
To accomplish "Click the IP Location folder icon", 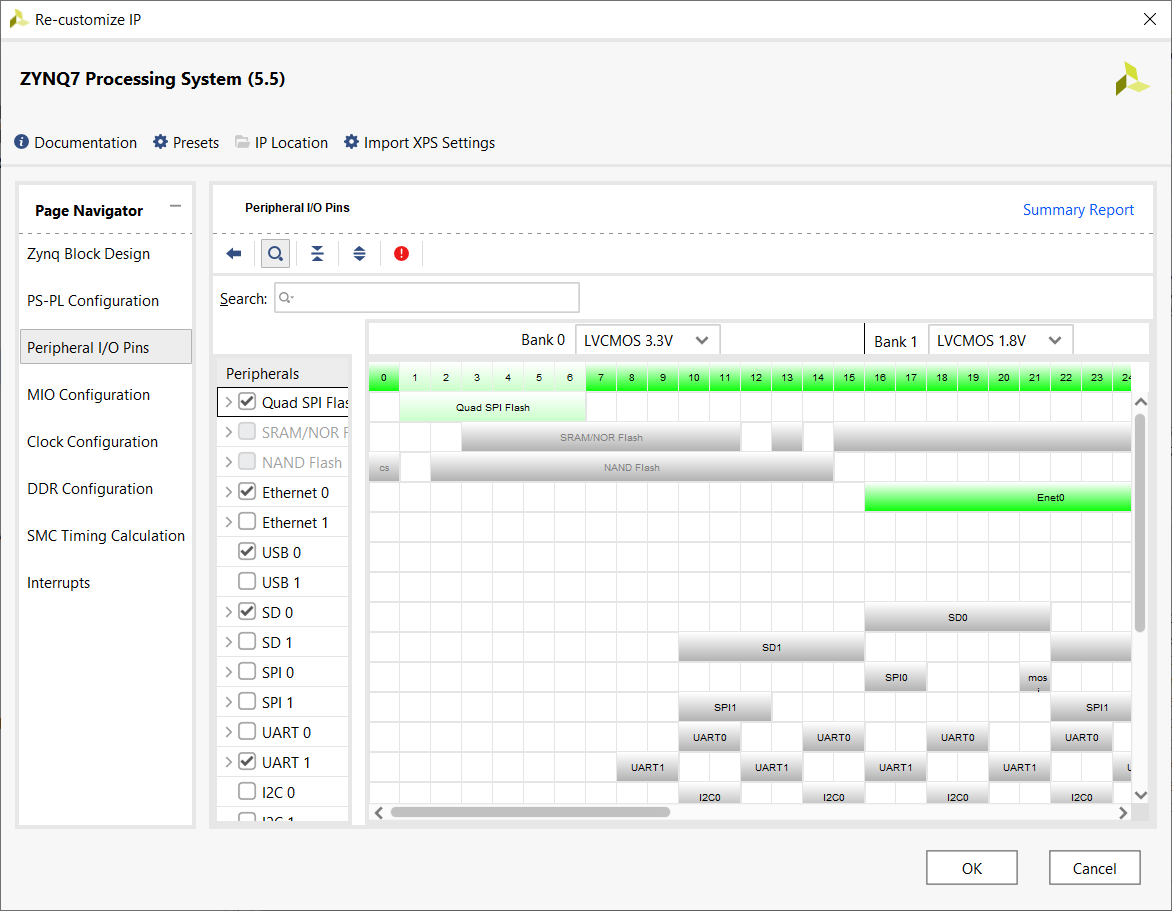I will (242, 142).
